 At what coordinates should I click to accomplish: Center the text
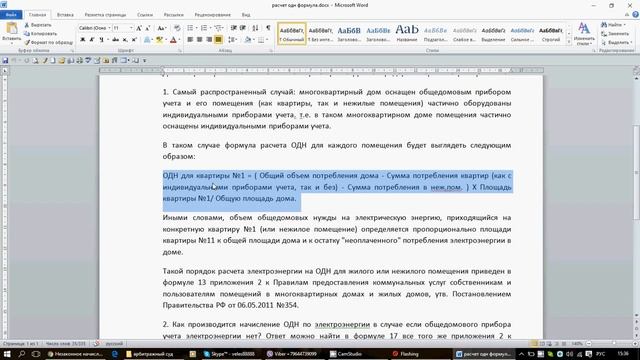coord(200,40)
